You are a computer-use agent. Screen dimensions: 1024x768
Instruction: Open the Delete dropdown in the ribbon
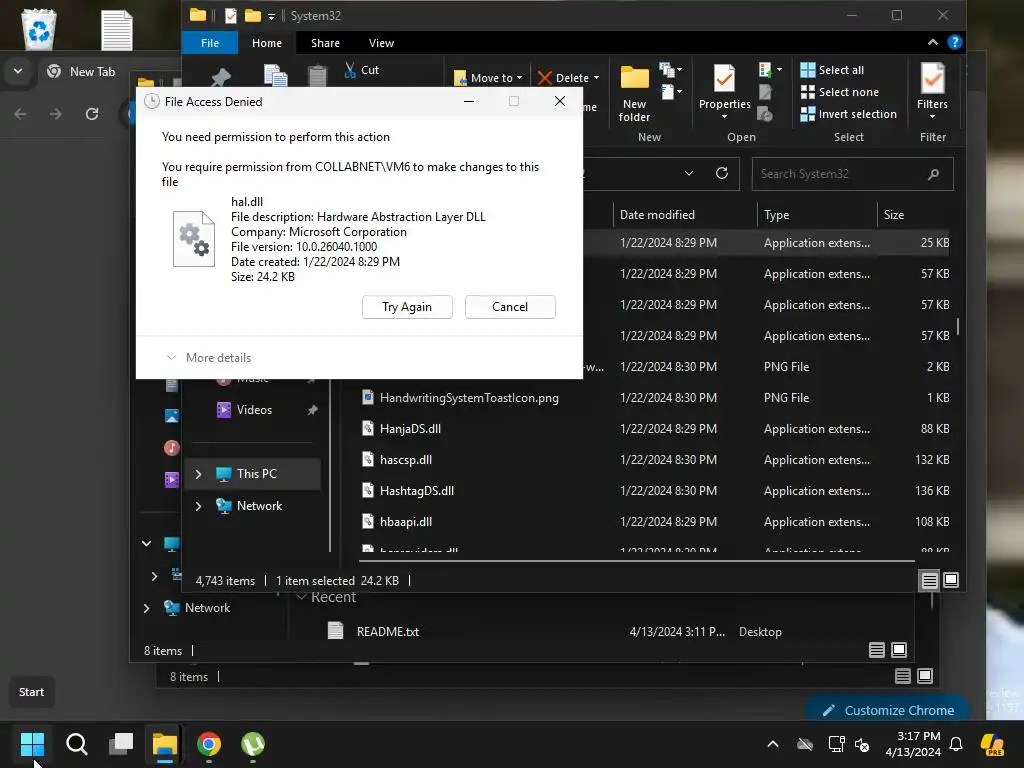[x=569, y=78]
